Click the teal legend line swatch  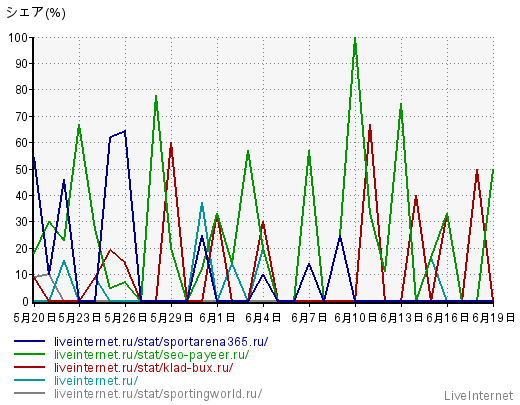click(29, 380)
